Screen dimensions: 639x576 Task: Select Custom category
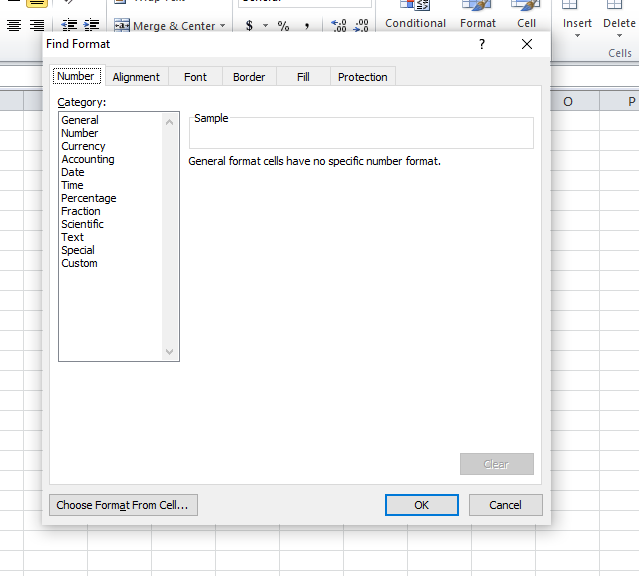click(79, 264)
